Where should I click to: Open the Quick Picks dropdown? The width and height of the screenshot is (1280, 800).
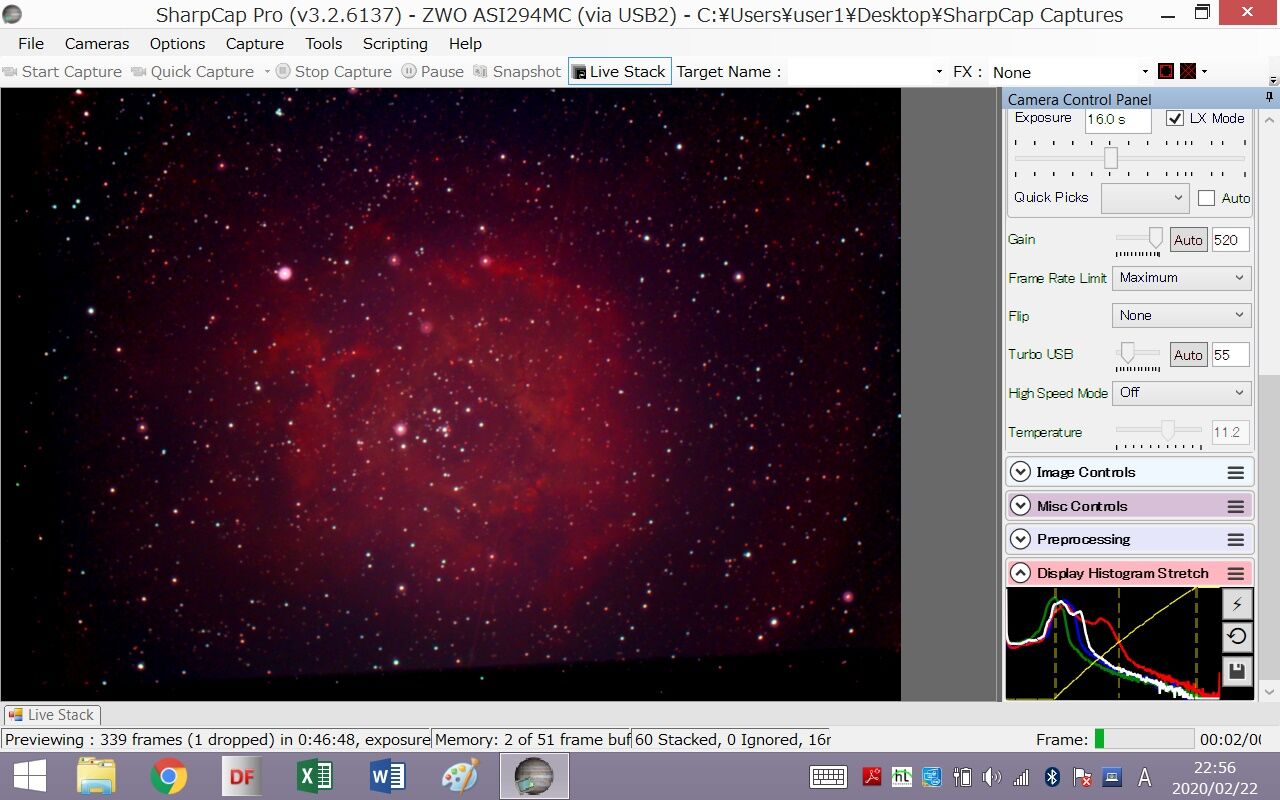click(1145, 198)
